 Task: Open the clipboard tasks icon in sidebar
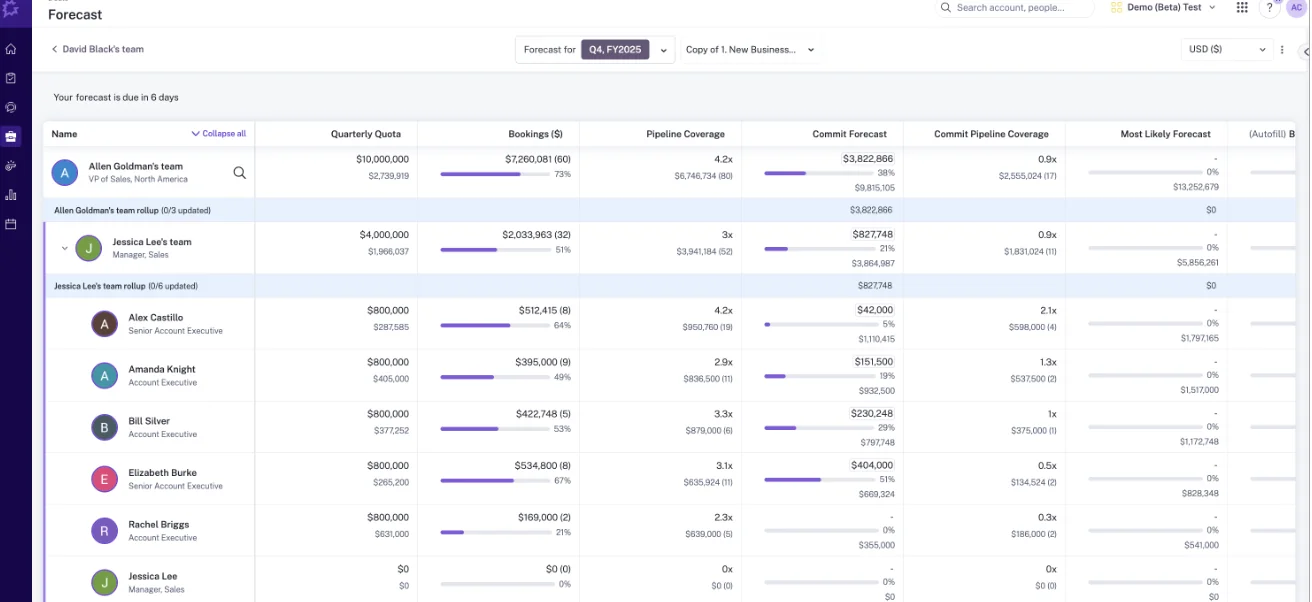pyautogui.click(x=11, y=78)
